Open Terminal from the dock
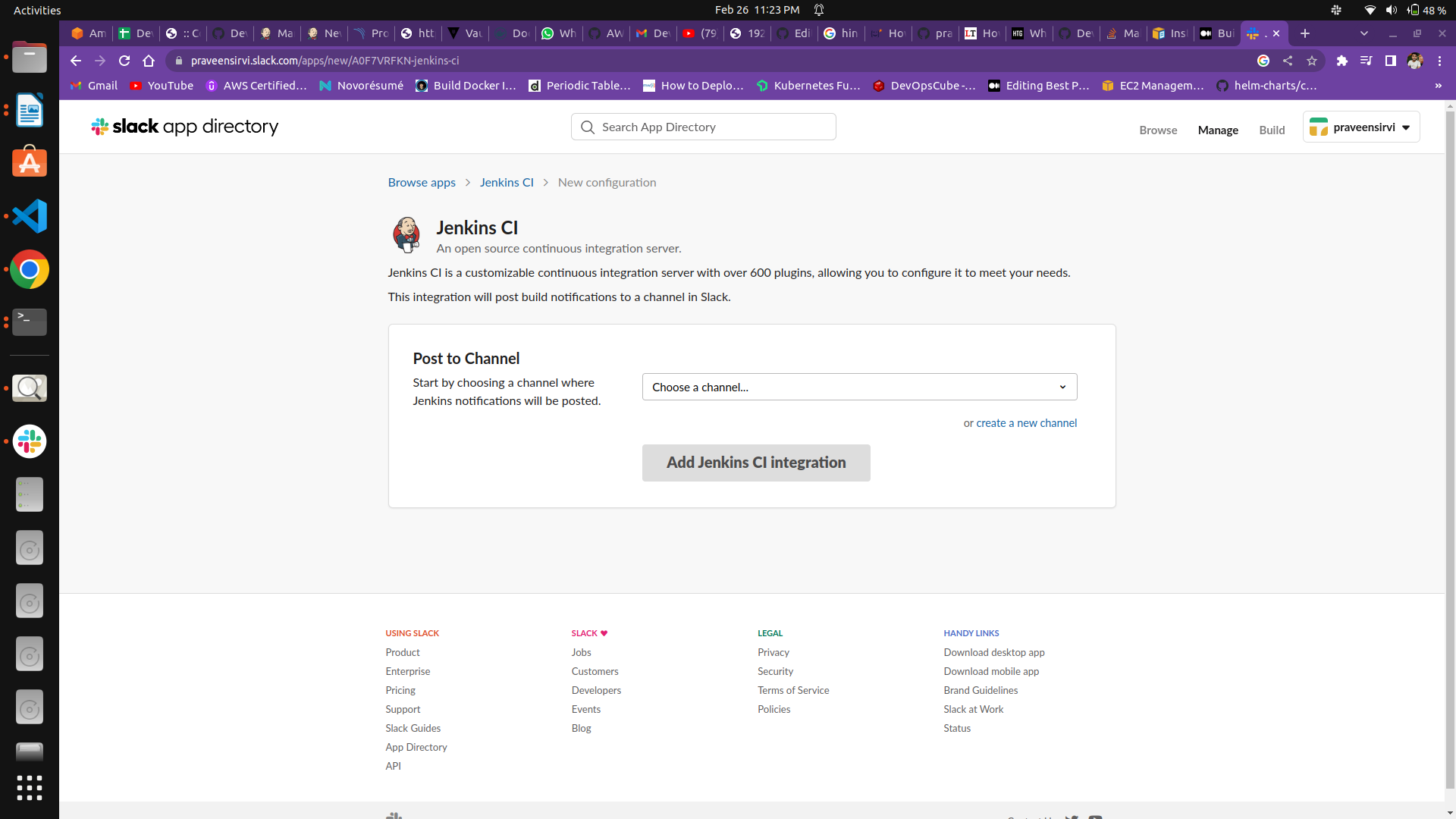1456x819 pixels. (30, 322)
